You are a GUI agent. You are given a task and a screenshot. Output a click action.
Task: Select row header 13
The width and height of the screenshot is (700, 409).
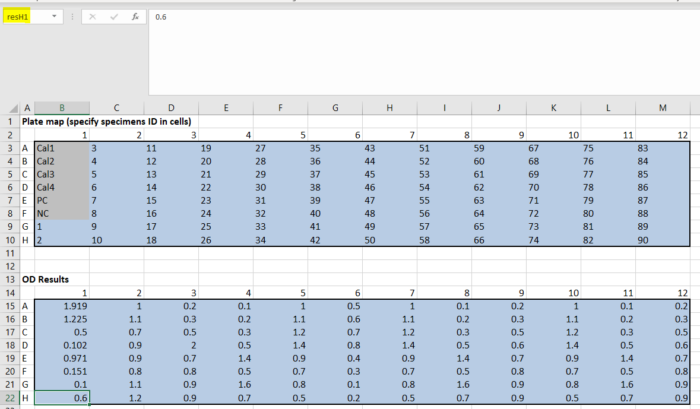click(10, 280)
